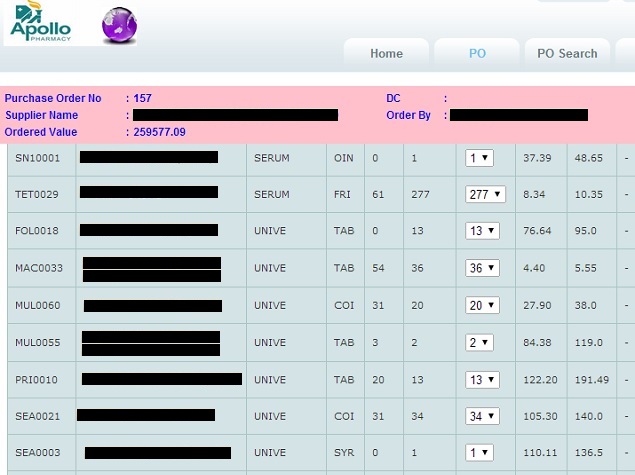Open the quantity dropdown for MUL0055
Viewport: 635px width, 475px height.
478,343
